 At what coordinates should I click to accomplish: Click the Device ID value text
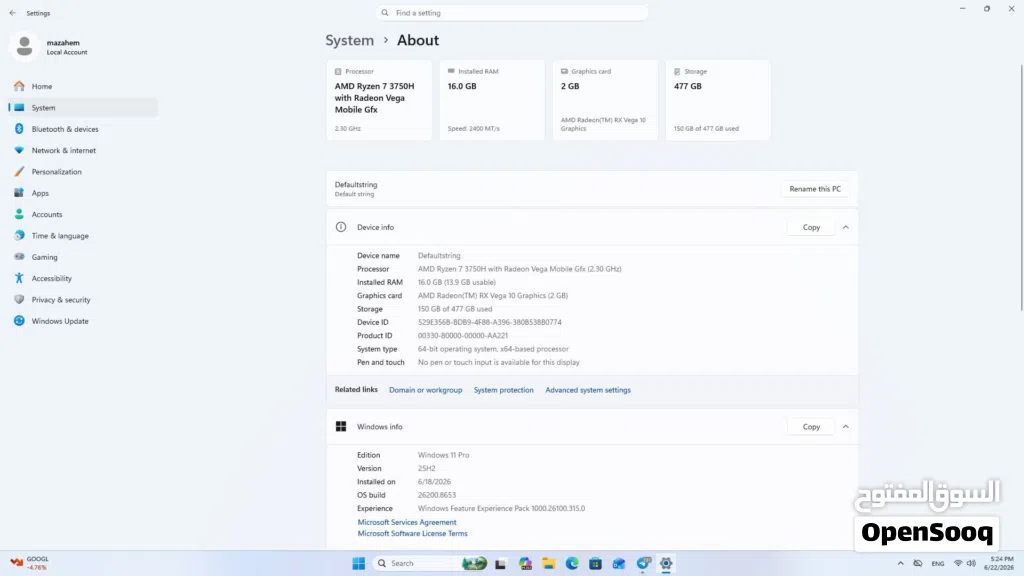click(490, 322)
